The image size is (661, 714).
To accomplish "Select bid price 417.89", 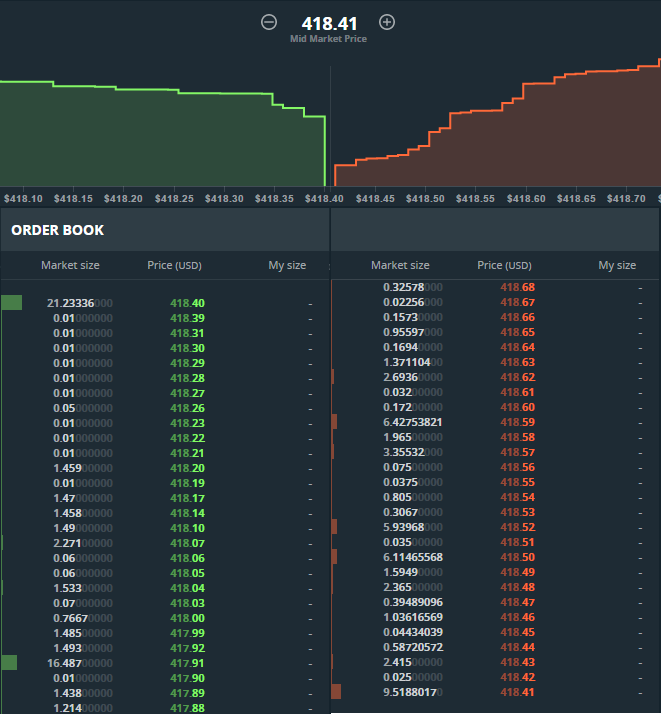I will (x=187, y=693).
